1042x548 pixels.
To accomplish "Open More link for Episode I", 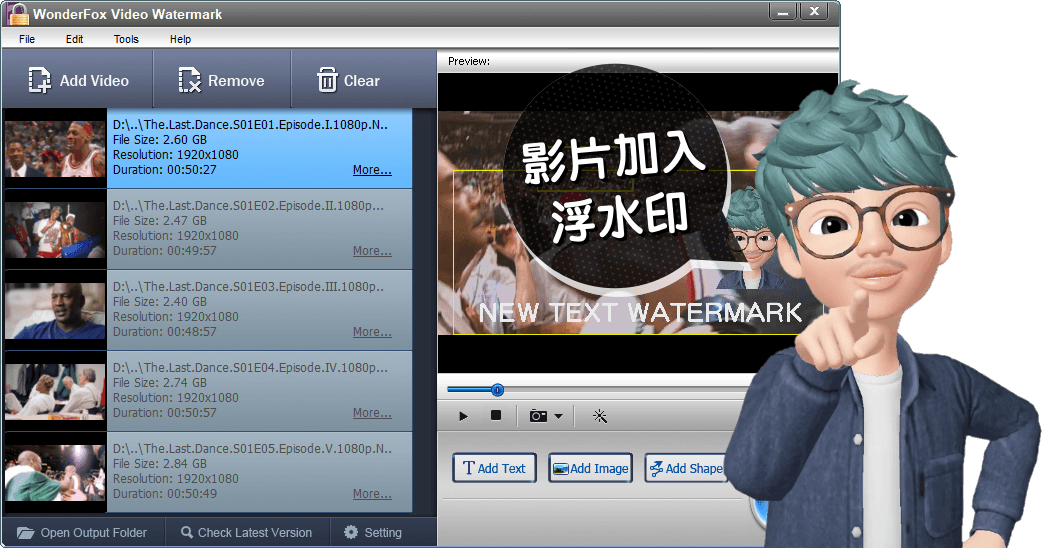I will tap(372, 170).
